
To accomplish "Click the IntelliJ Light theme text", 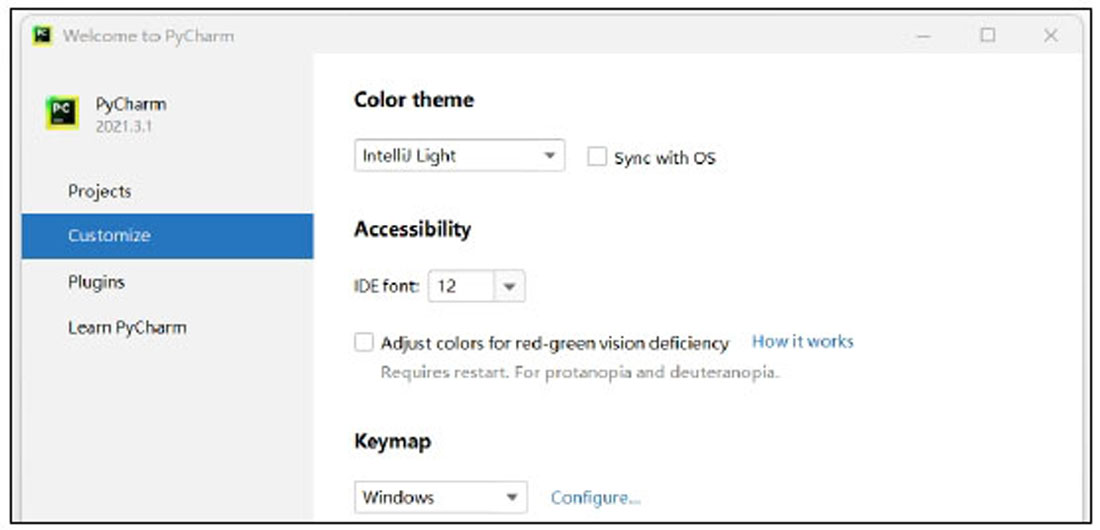I will click(x=409, y=157).
